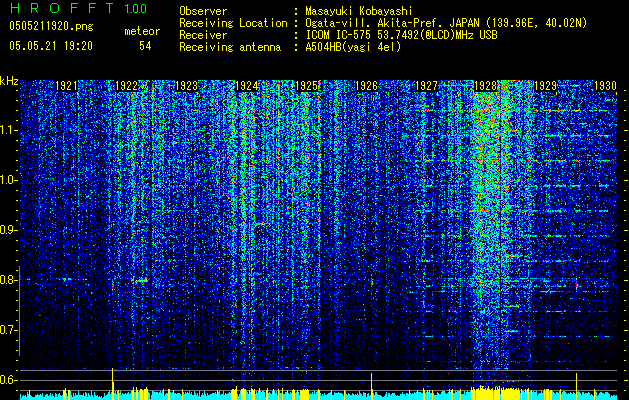
Task: Select the Ogata-vill. Akita-Pref. JAPAN location text
Action: [x=446, y=24]
